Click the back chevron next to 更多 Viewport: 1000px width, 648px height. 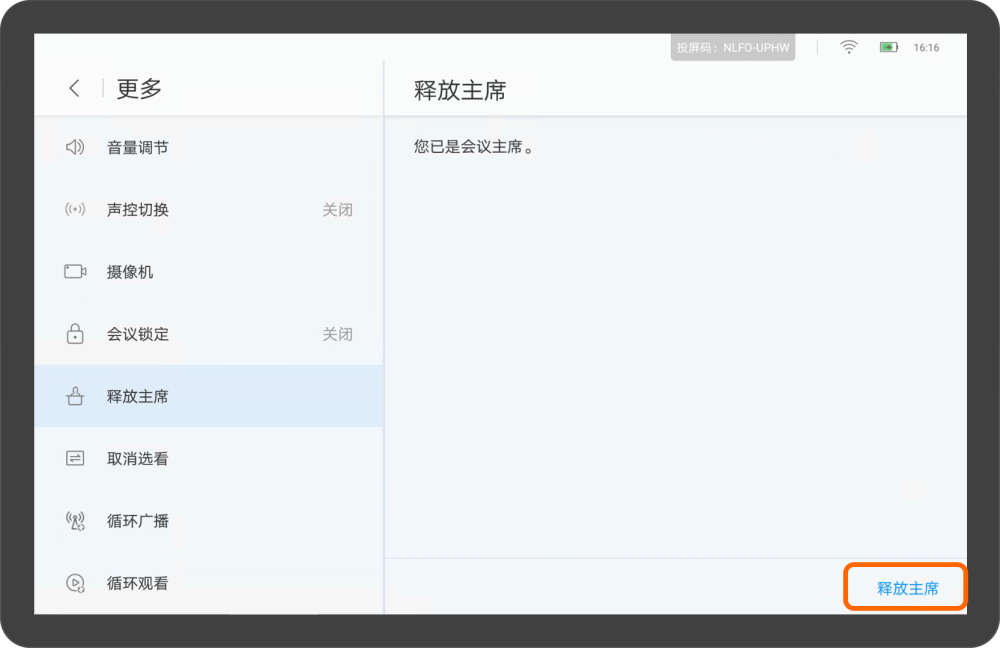tap(74, 88)
